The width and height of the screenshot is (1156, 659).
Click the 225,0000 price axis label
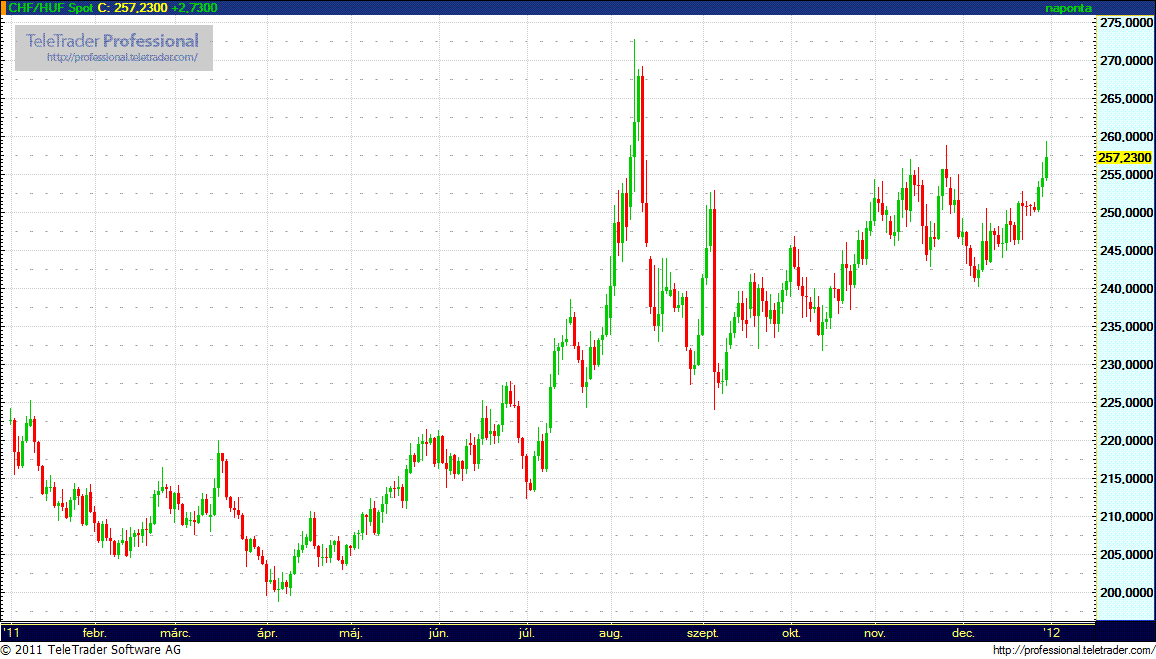(1126, 403)
